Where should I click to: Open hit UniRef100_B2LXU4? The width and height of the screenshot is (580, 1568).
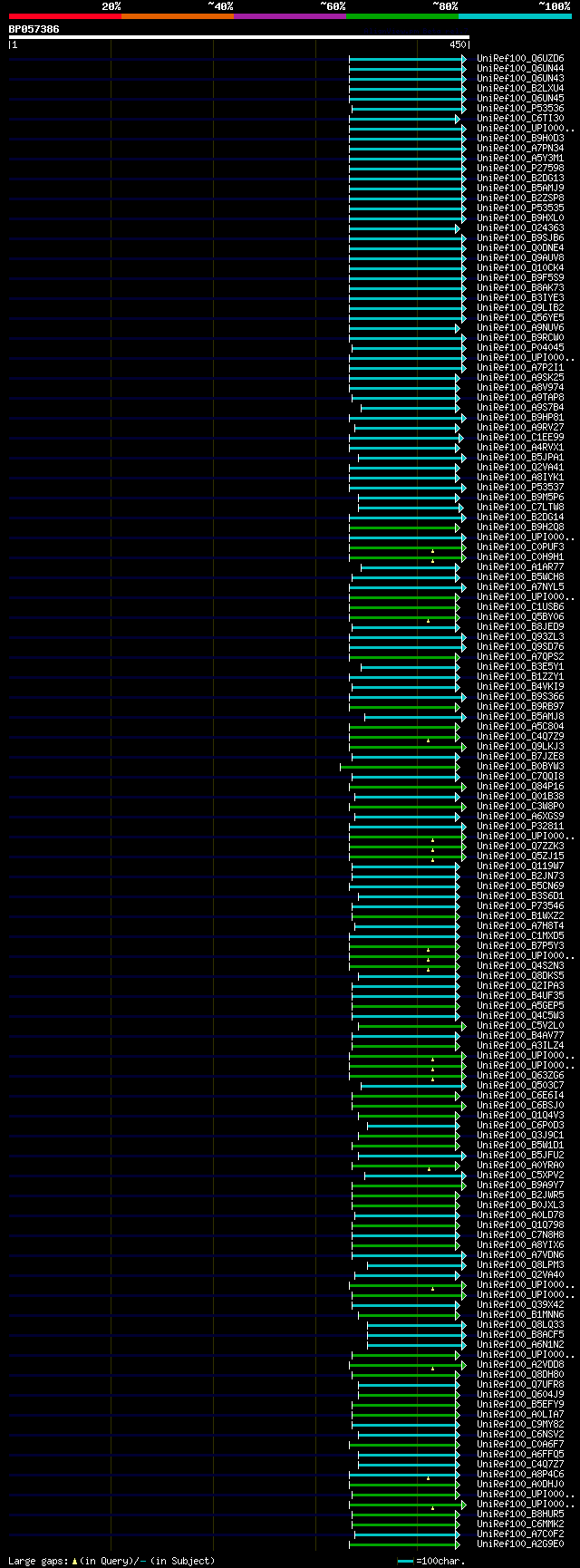520,89
